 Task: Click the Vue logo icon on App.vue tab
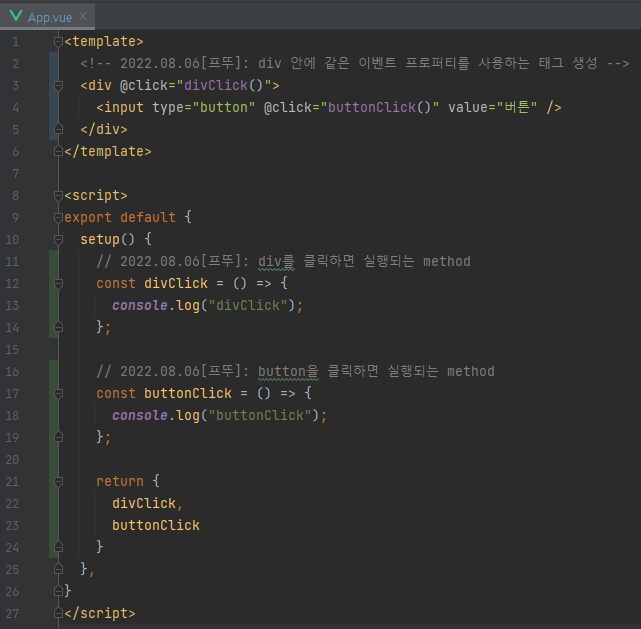[x=16, y=16]
